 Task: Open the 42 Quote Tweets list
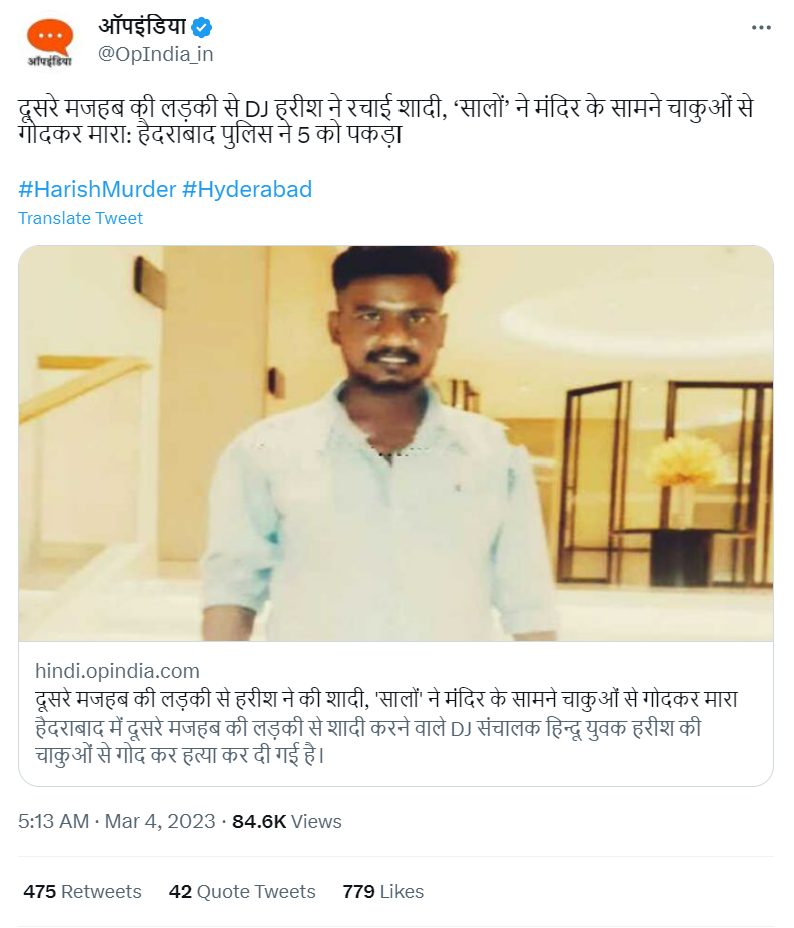(242, 891)
